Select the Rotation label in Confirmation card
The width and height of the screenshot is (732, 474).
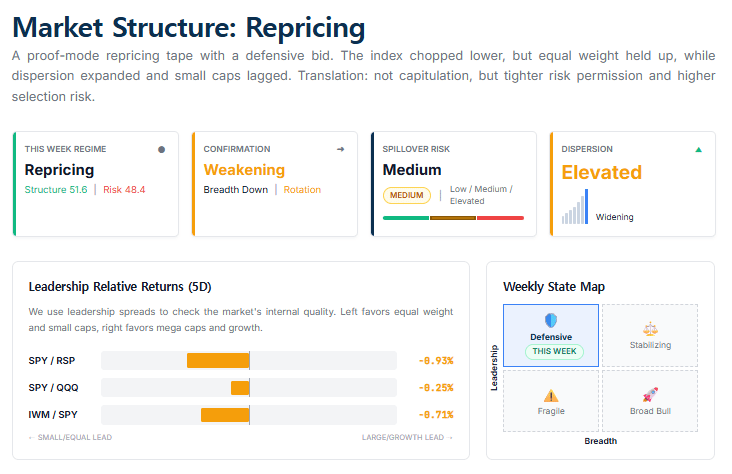pos(302,190)
